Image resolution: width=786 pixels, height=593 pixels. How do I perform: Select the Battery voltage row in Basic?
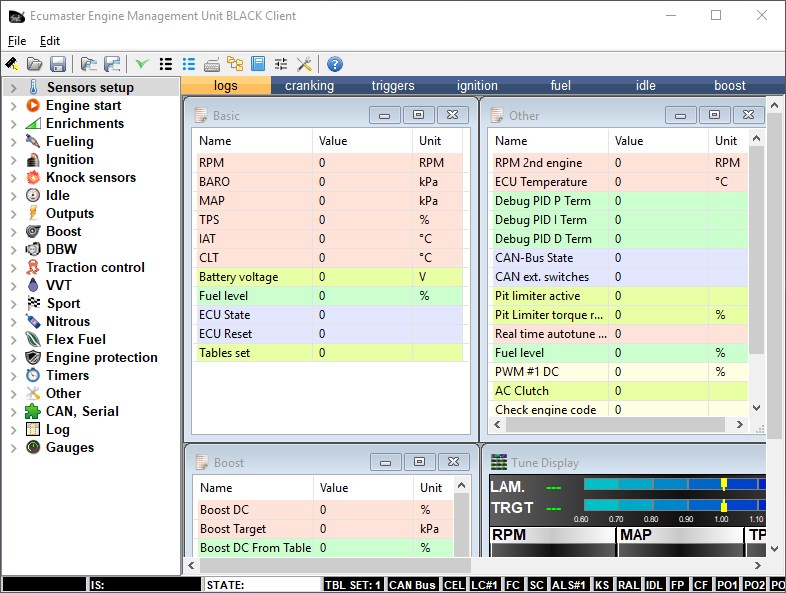330,277
